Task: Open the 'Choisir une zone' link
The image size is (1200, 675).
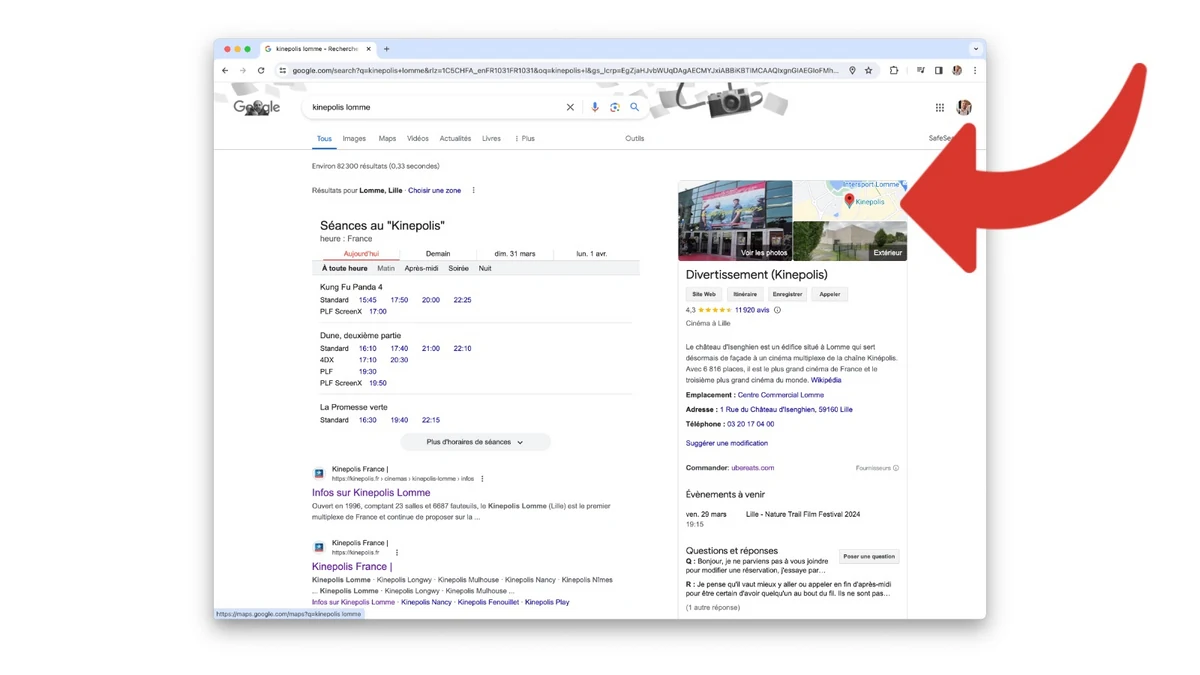Action: (x=434, y=190)
